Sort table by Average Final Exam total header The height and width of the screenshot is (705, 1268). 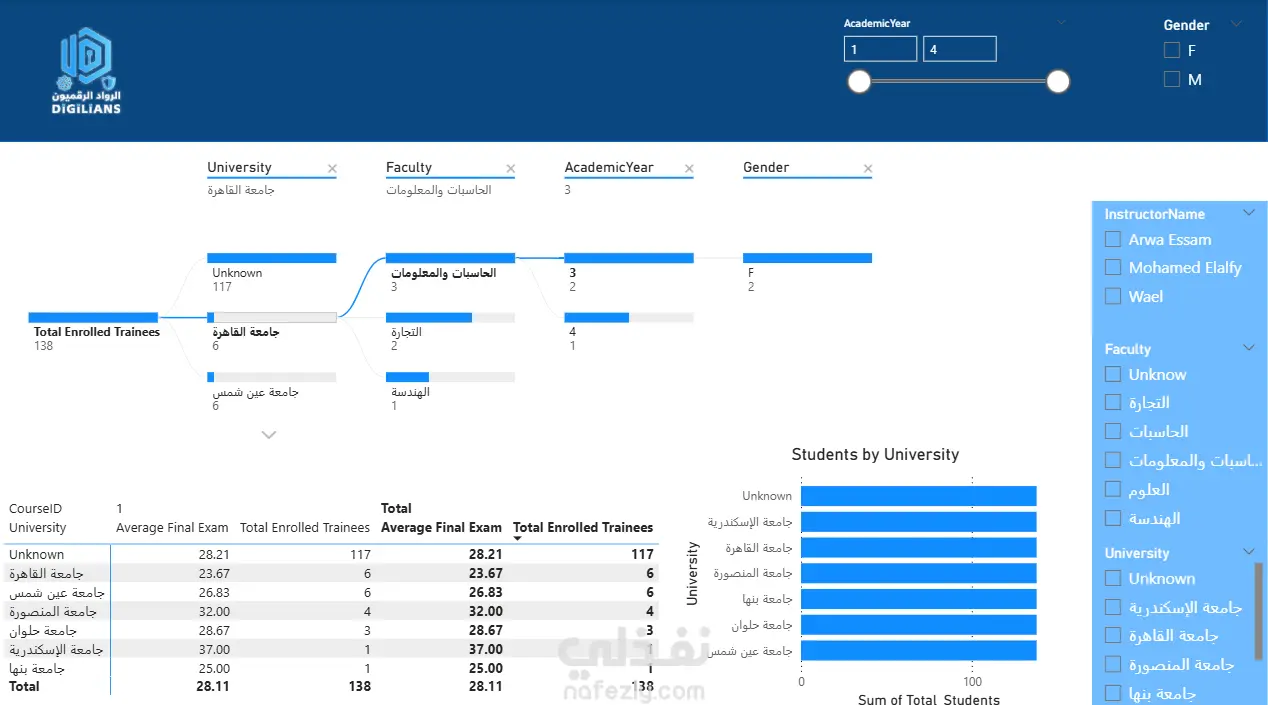click(x=441, y=527)
